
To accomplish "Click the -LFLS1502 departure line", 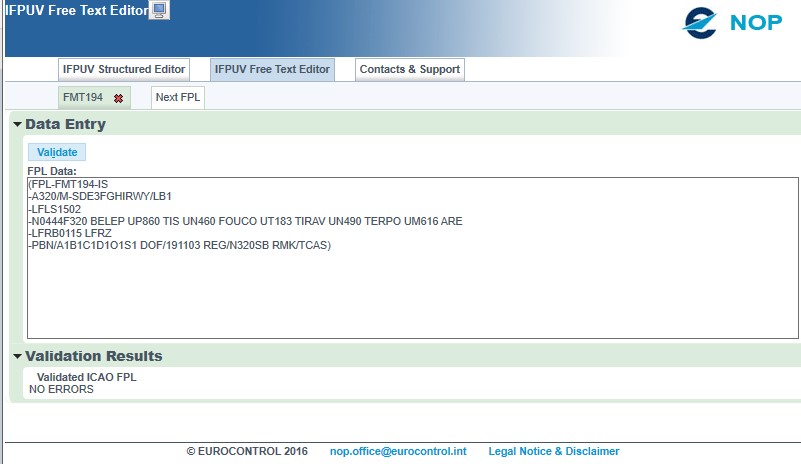I will 55,209.
